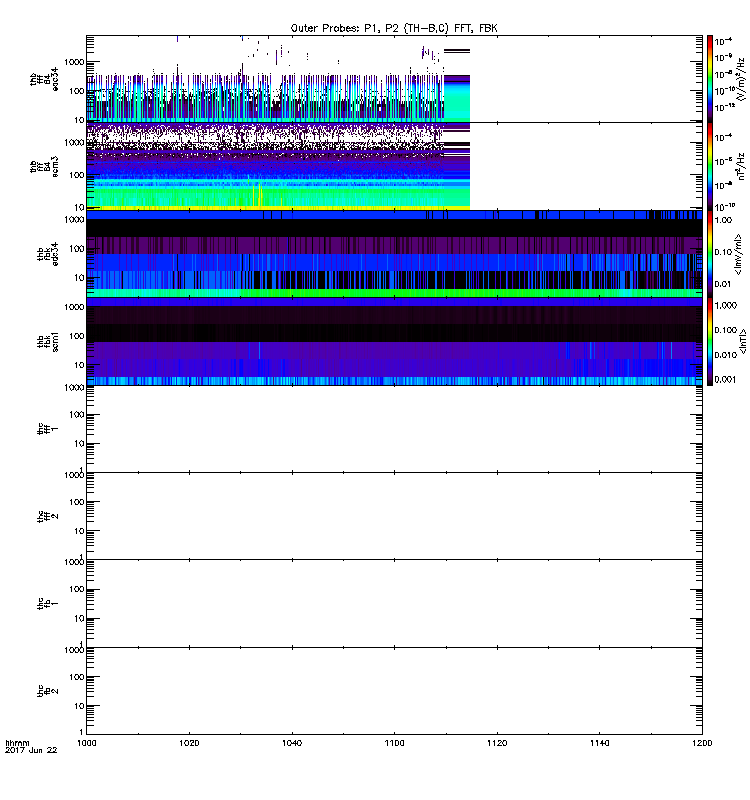Click the '0.01' color bar tick value

[x=723, y=284]
